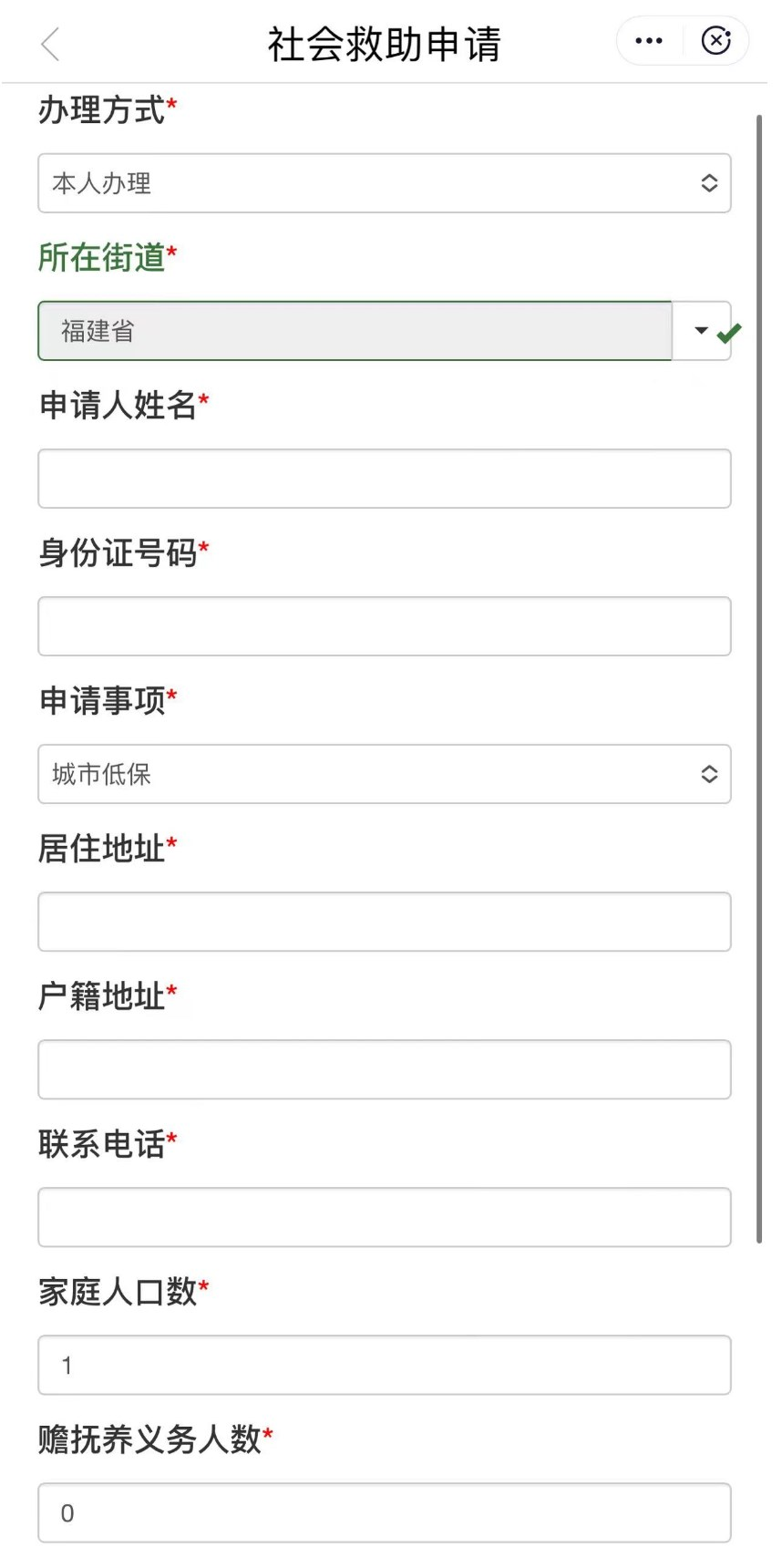
Task: Click the 社会救助申请 page title
Action: click(384, 44)
